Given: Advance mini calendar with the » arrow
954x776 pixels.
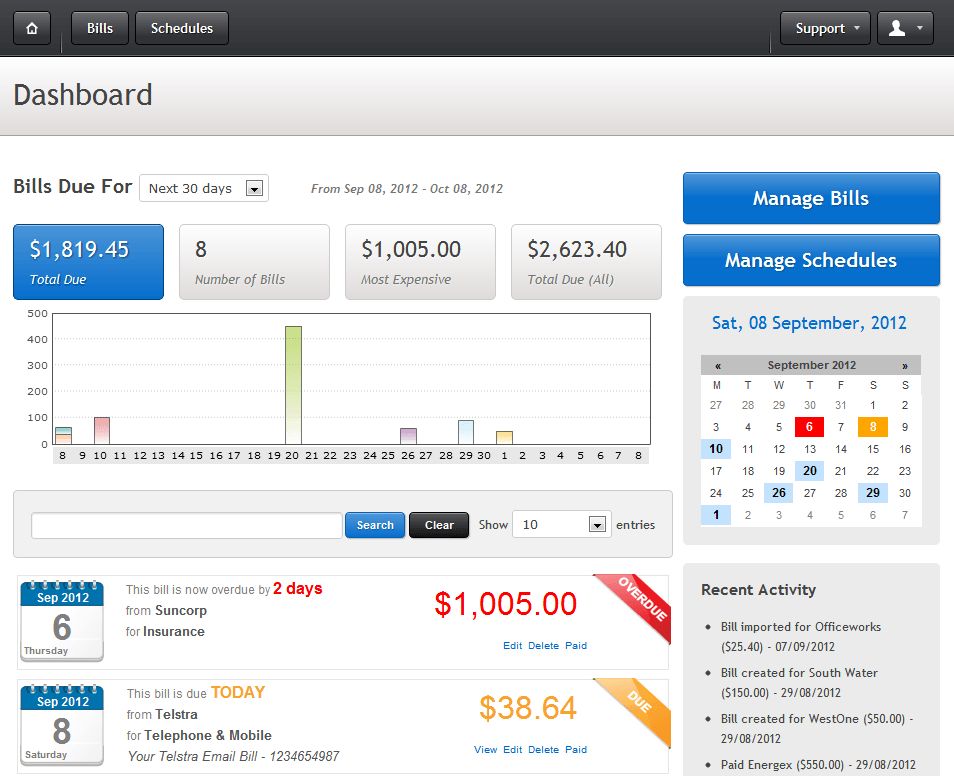Looking at the screenshot, I should pos(905,365).
